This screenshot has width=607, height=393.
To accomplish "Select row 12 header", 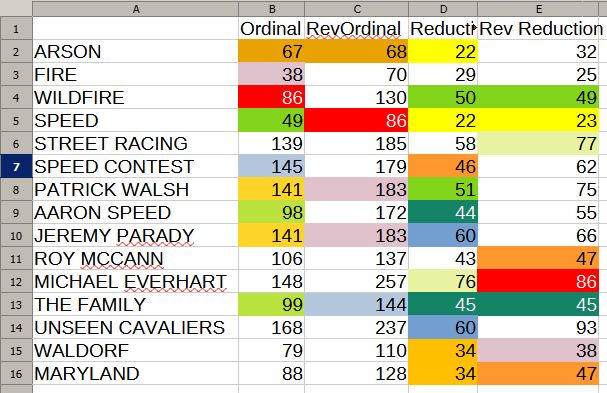I will coord(16,281).
